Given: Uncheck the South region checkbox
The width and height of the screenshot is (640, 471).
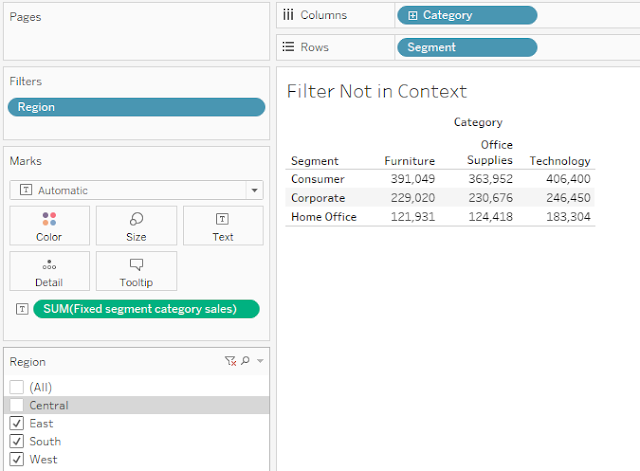Looking at the screenshot, I should pos(17,441).
